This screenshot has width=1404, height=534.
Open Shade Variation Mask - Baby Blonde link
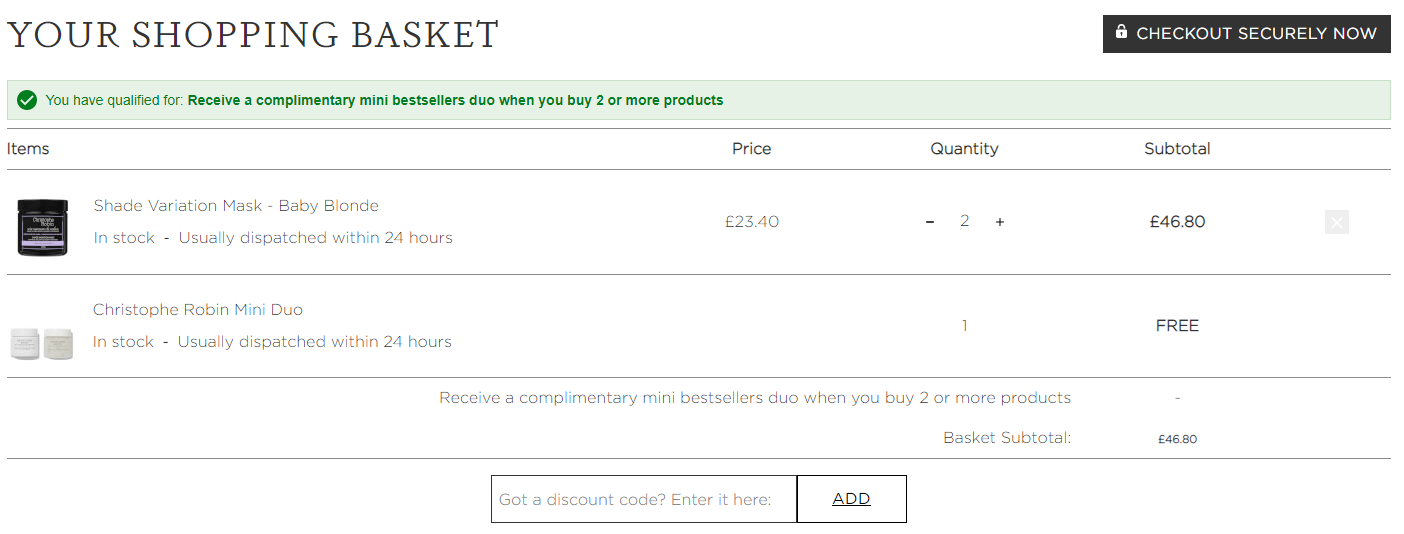tap(236, 206)
